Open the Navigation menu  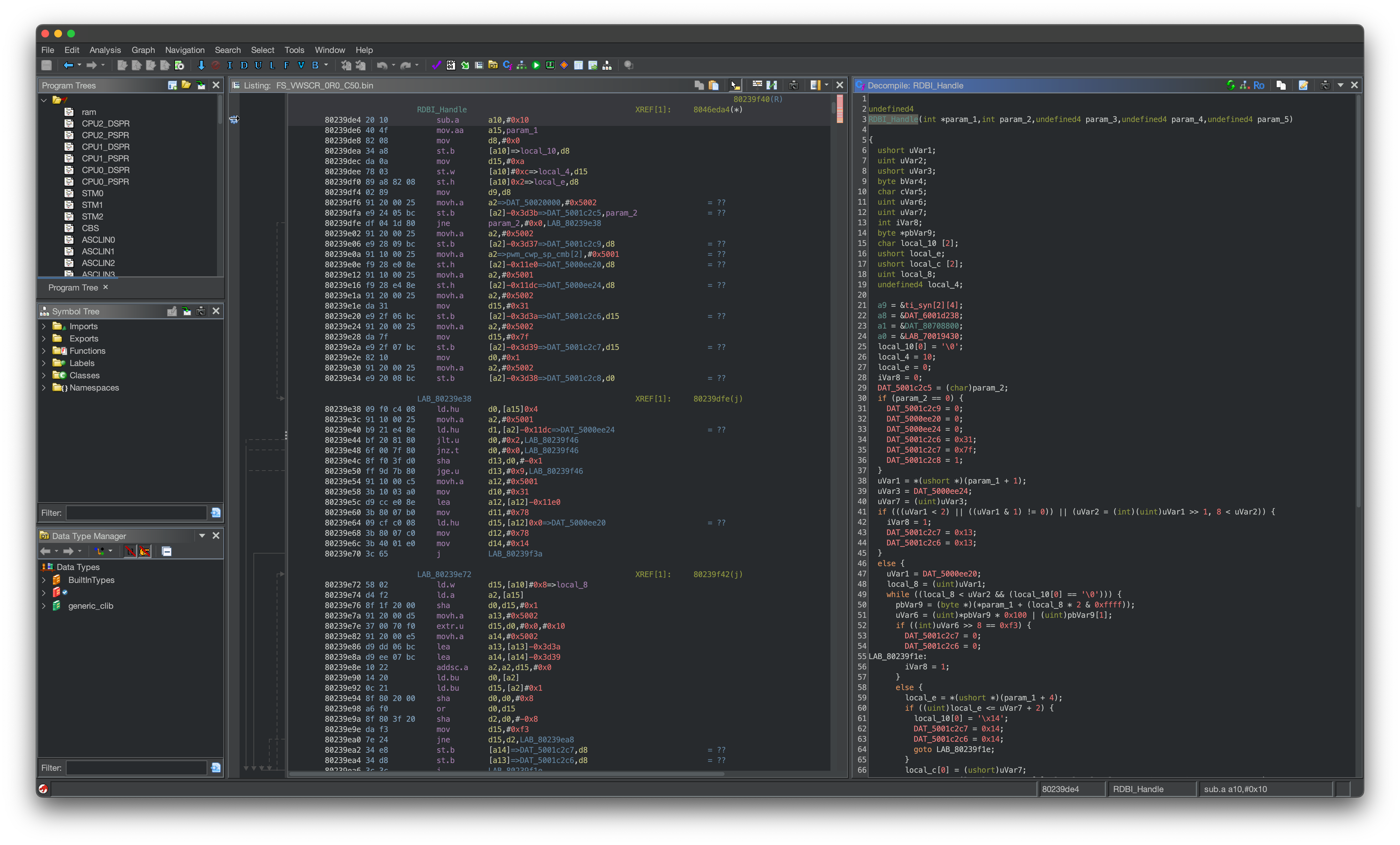185,50
